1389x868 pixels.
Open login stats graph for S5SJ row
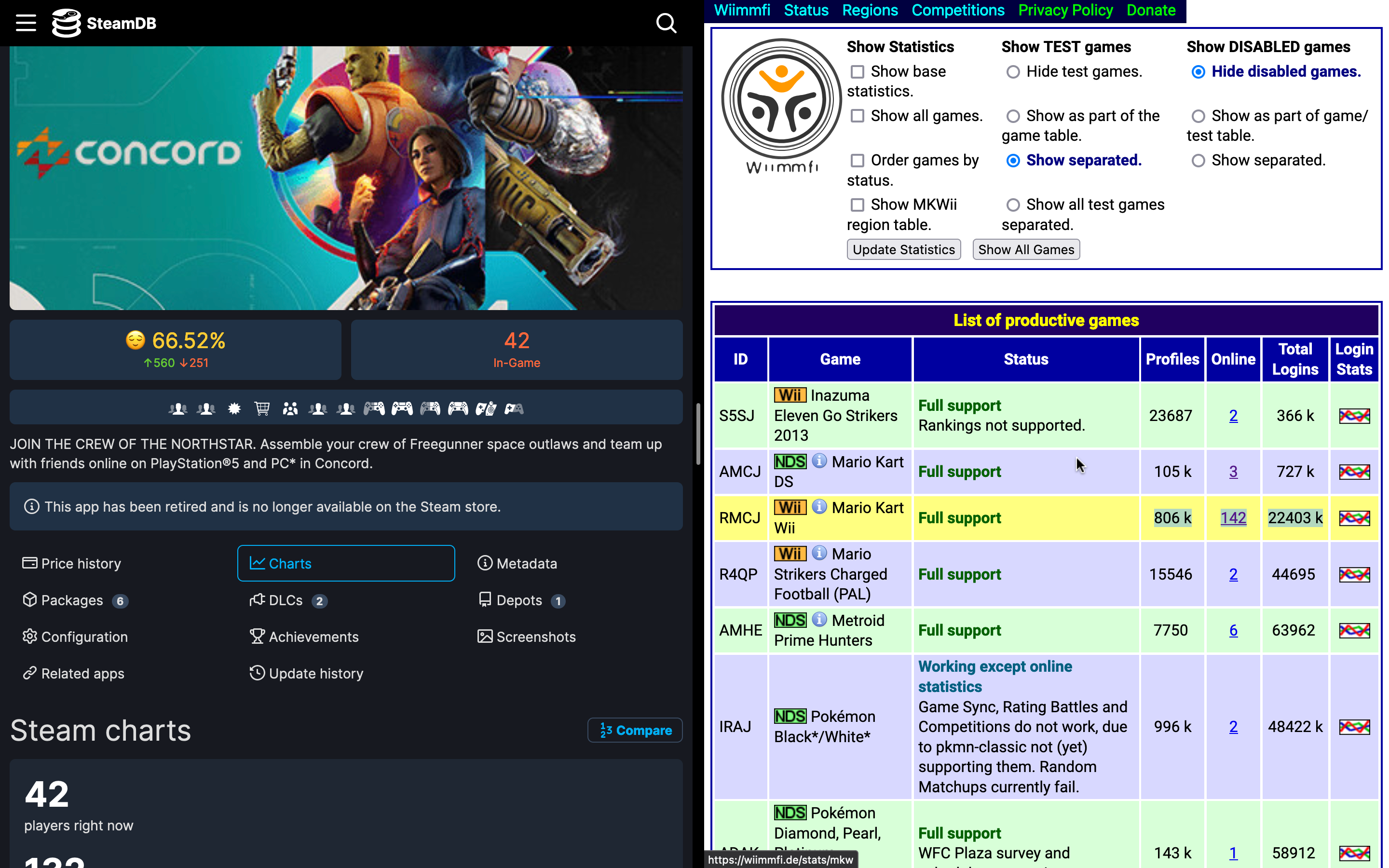(x=1354, y=416)
